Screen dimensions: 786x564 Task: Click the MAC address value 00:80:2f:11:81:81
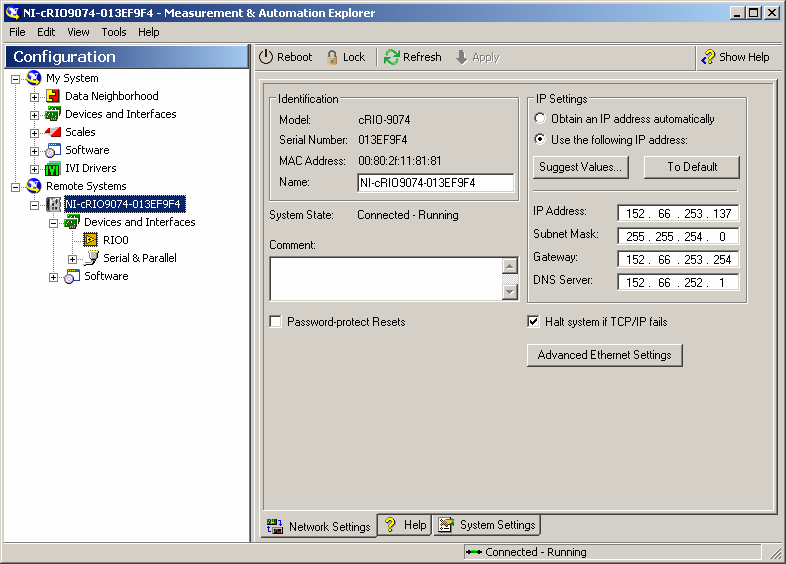(x=400, y=161)
